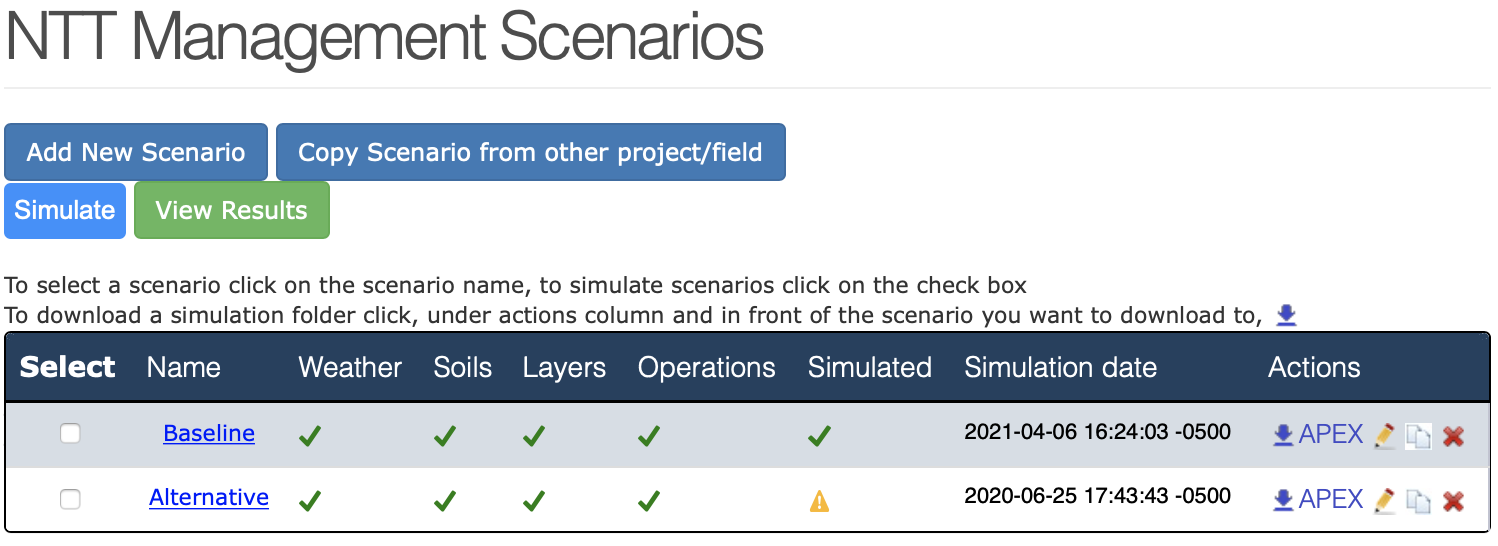Viewport: 1498px width, 546px height.
Task: Edit the Alternative scenario with the pencil icon
Action: point(1384,500)
